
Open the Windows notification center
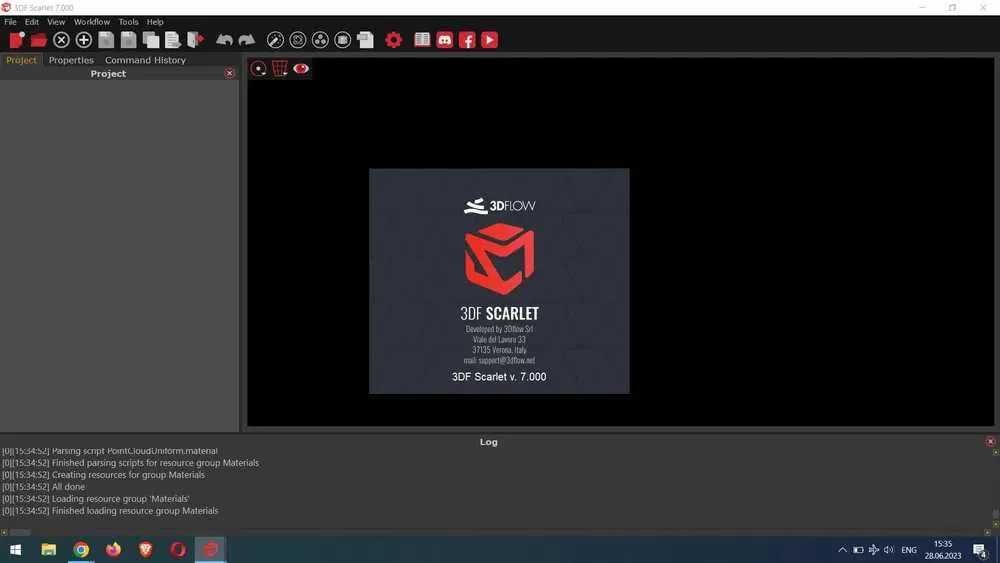point(980,550)
